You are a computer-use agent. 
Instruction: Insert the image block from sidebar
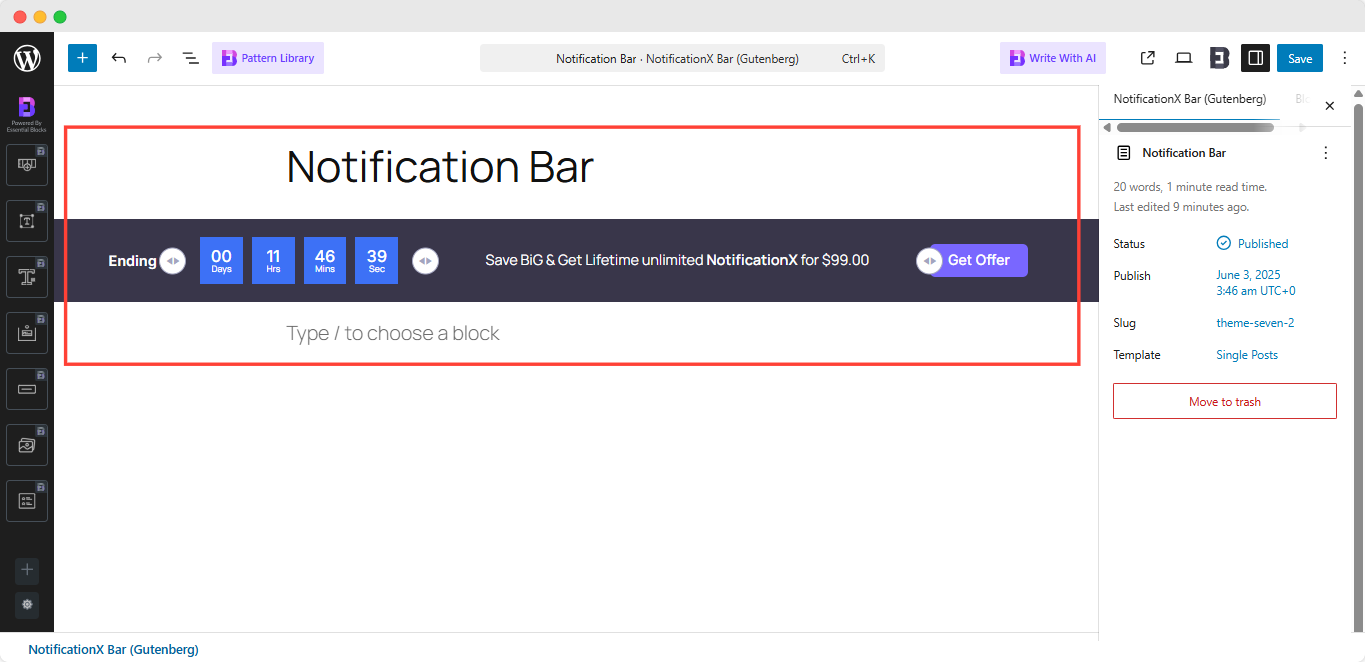pos(27,444)
